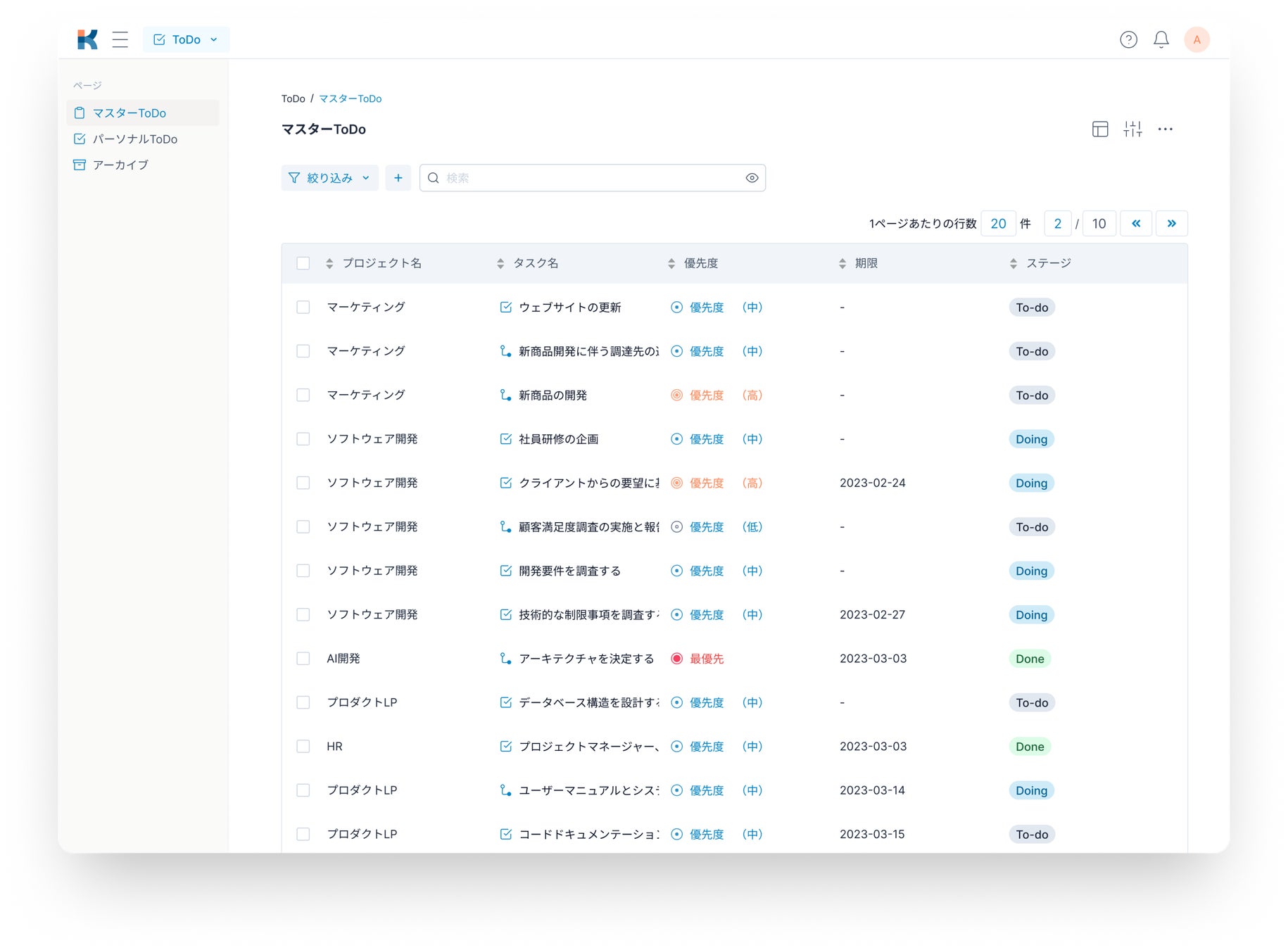Check the HR row checkbox
This screenshot has height=950, width=1288.
(x=303, y=747)
